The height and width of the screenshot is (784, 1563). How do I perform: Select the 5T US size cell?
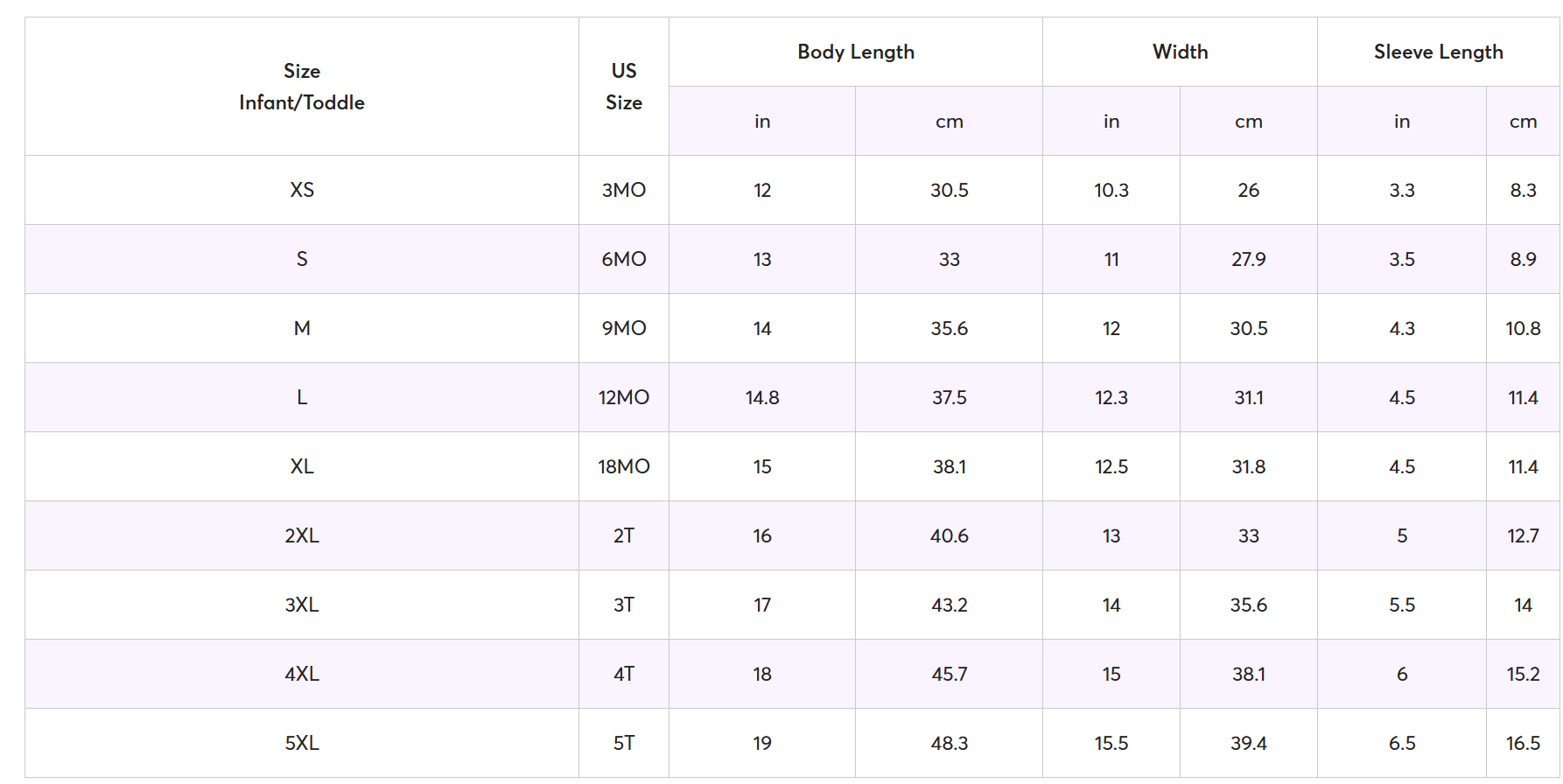[x=623, y=743]
